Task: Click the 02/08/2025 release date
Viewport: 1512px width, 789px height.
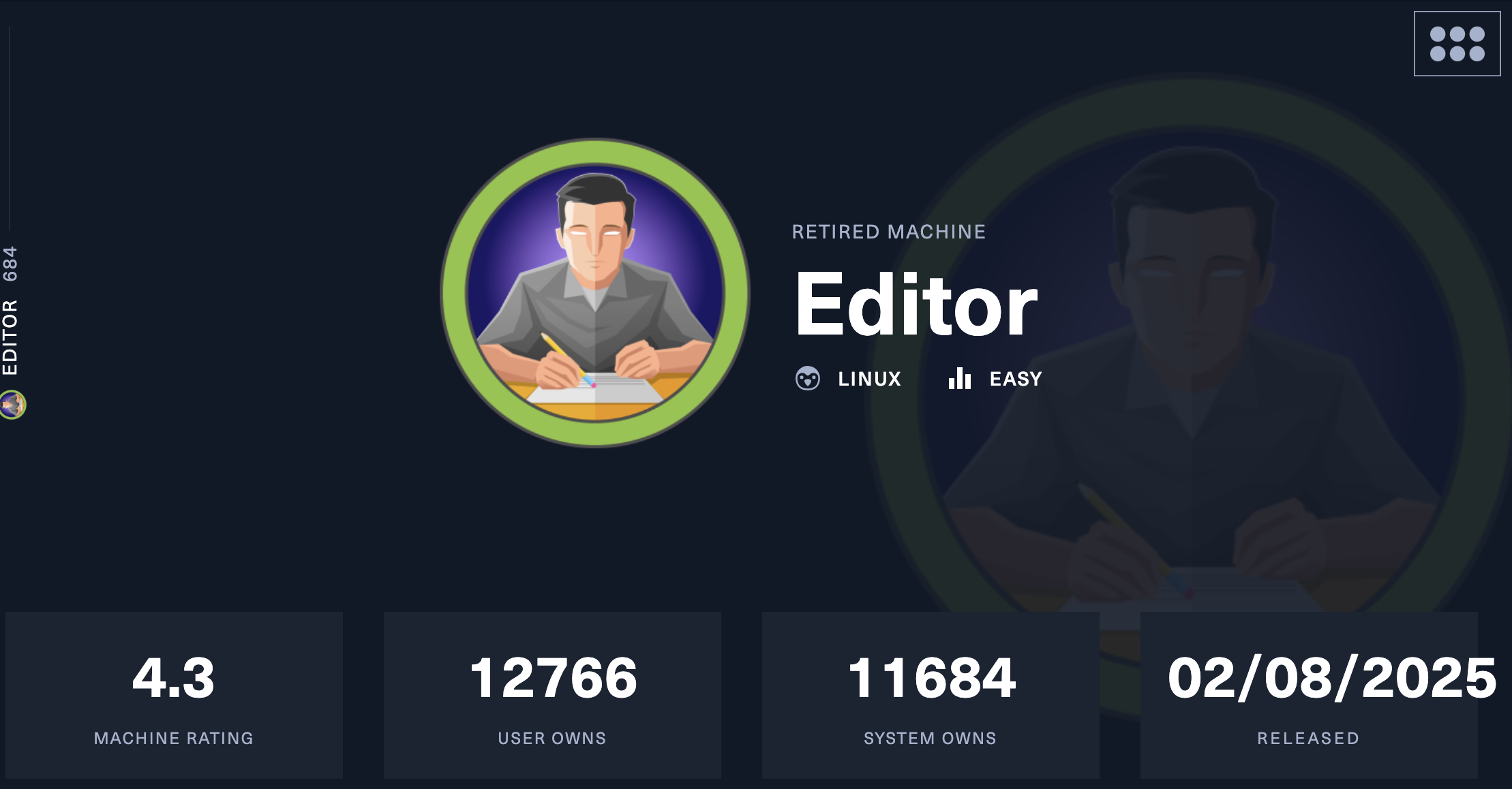Action: click(1331, 678)
